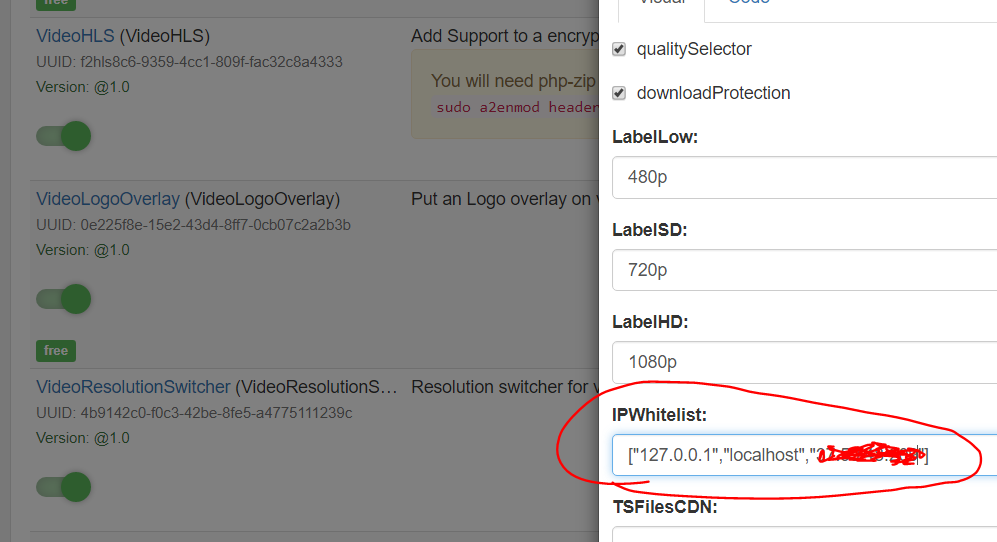
Task: Click the VideoHLS Version @1.0 text
Action: point(83,87)
